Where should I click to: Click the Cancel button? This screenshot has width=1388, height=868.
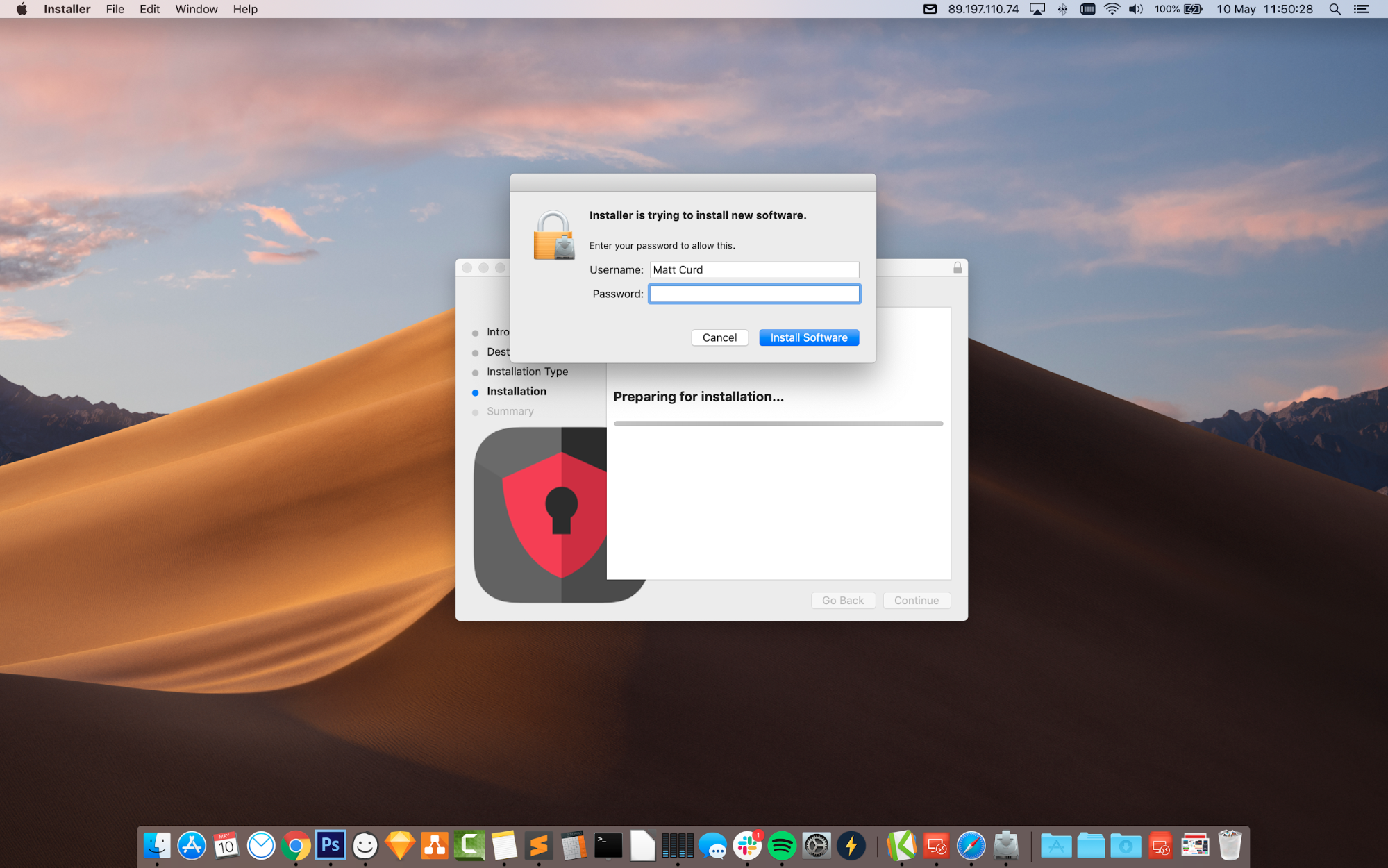coord(719,337)
